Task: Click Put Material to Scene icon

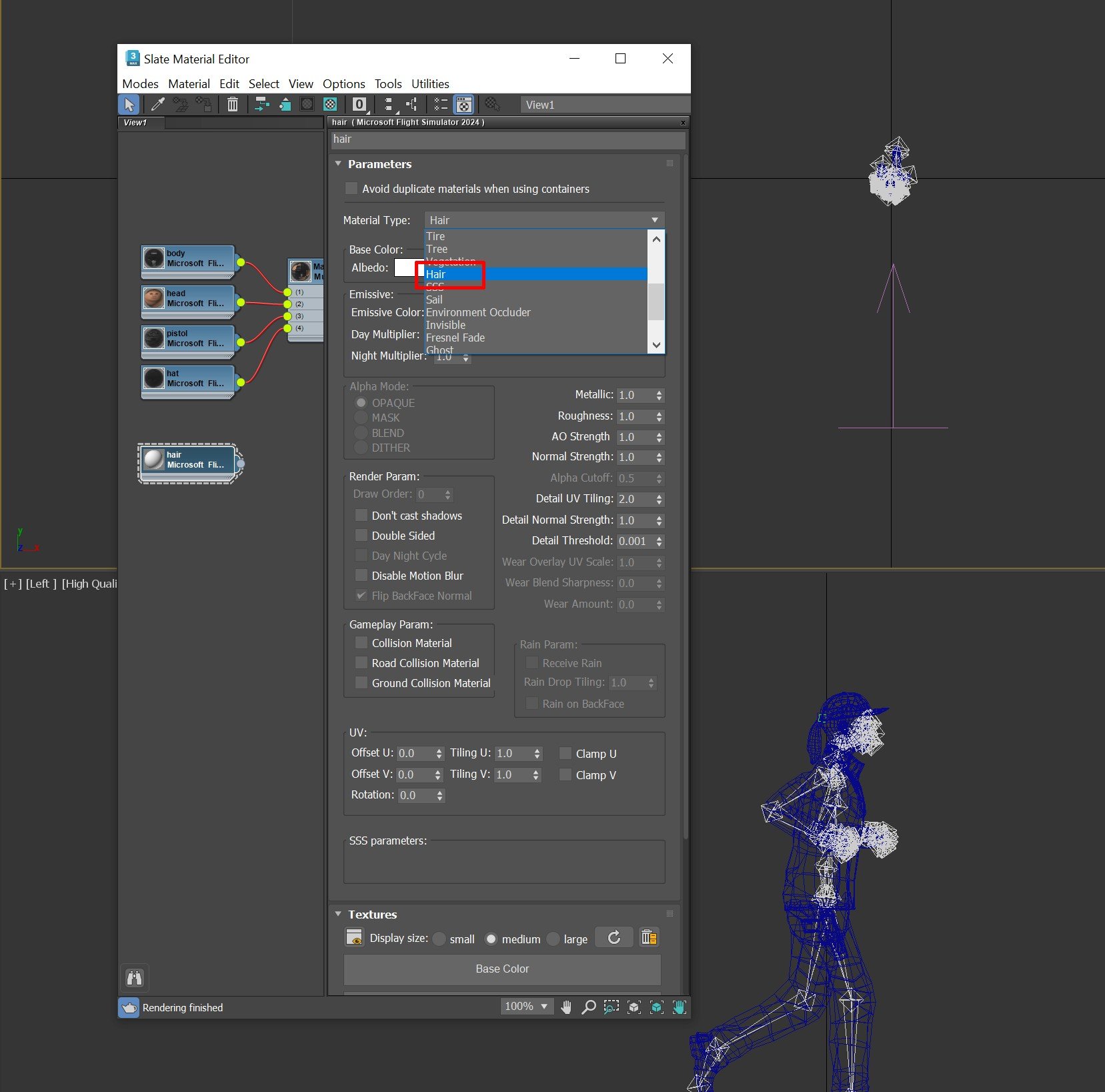Action: pyautogui.click(x=180, y=104)
